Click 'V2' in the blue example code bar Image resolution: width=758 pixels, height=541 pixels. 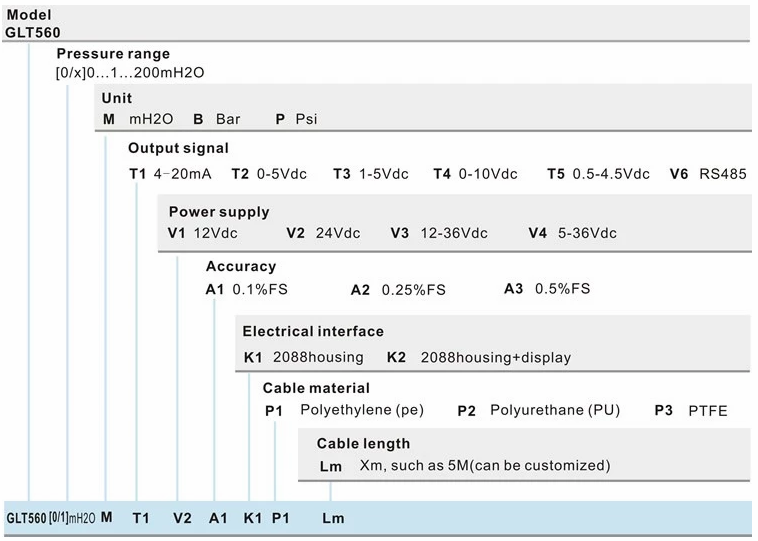tap(182, 518)
